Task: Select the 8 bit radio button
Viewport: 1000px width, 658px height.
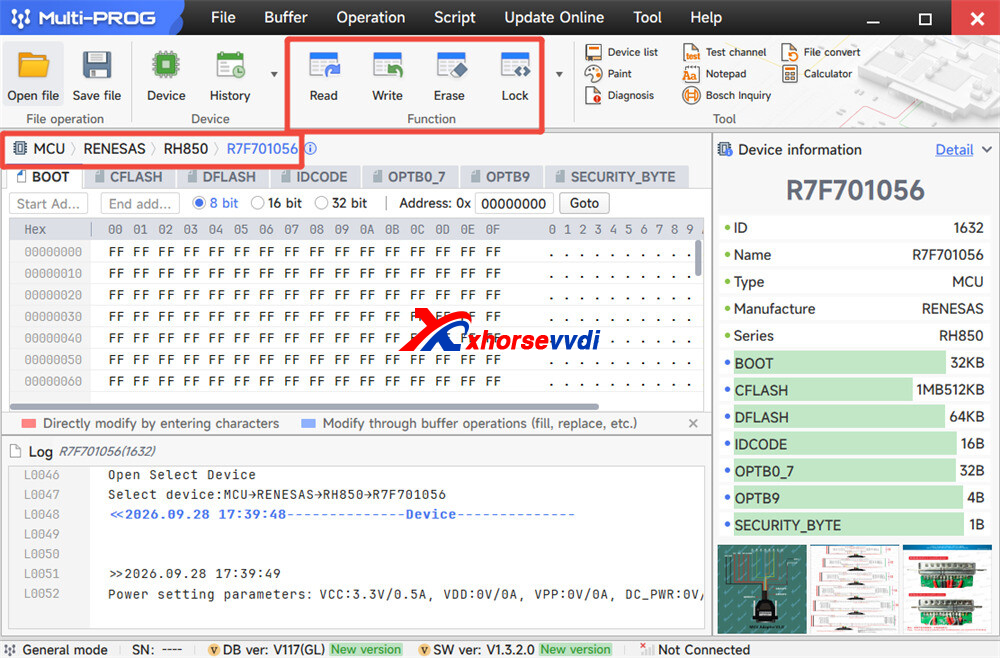Action: [199, 203]
